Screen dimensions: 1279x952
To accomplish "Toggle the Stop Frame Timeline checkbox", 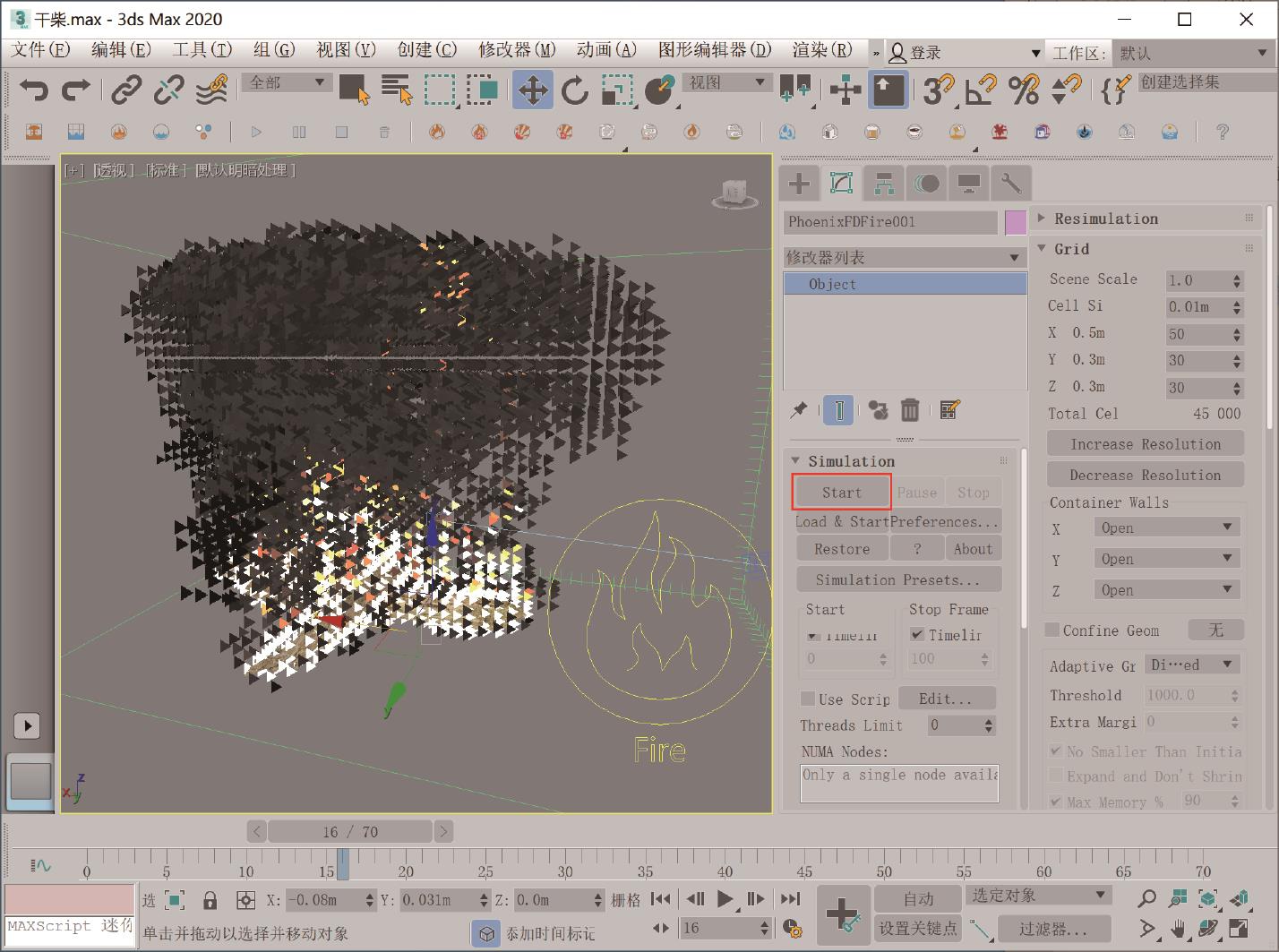I will (x=917, y=635).
